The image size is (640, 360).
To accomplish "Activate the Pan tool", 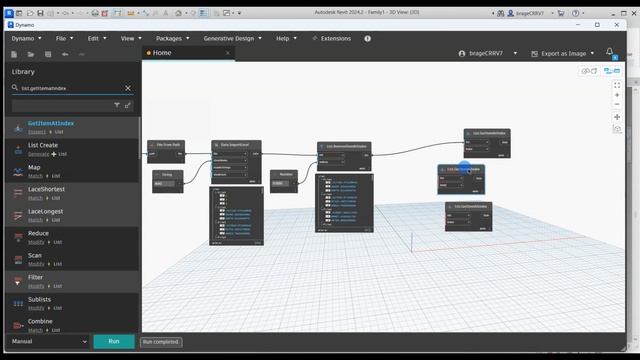I will click(x=617, y=117).
